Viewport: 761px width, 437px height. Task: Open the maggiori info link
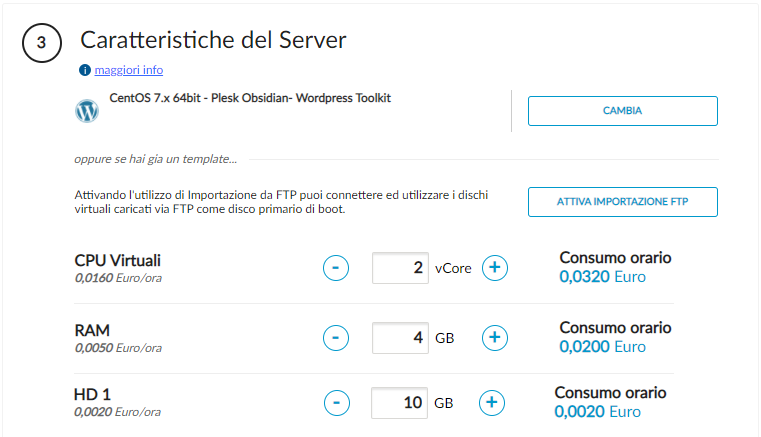pyautogui.click(x=128, y=71)
